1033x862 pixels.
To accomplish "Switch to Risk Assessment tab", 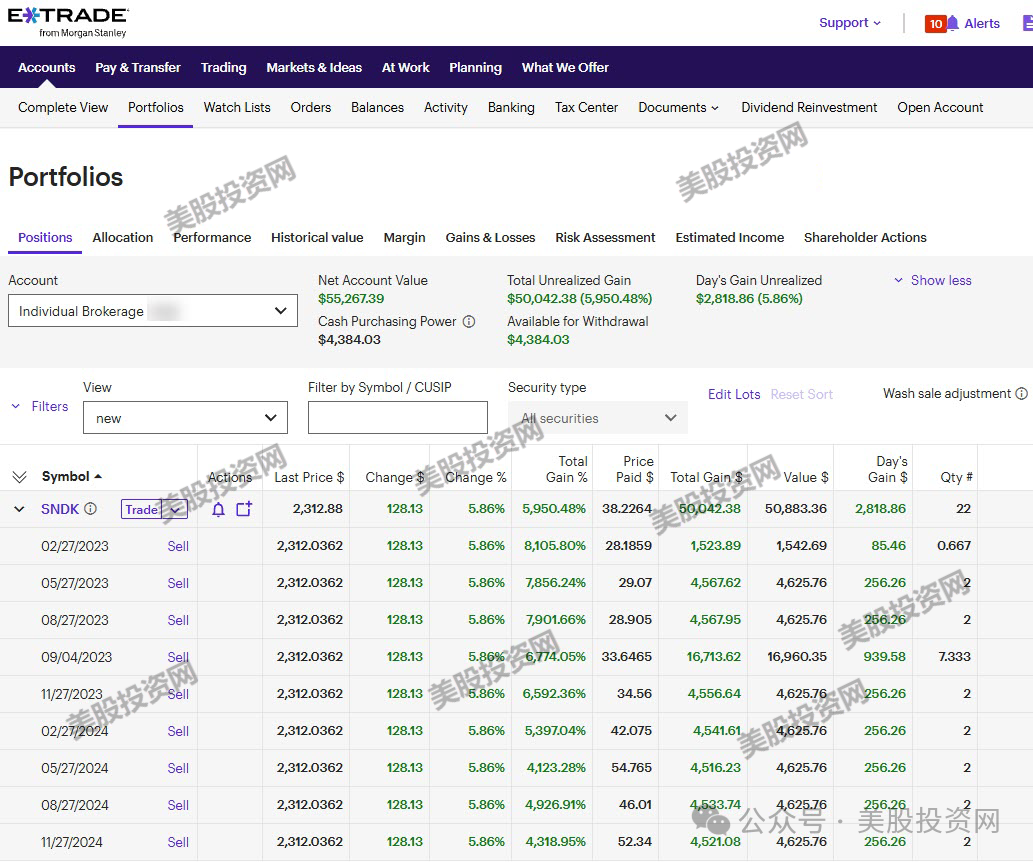I will 605,237.
